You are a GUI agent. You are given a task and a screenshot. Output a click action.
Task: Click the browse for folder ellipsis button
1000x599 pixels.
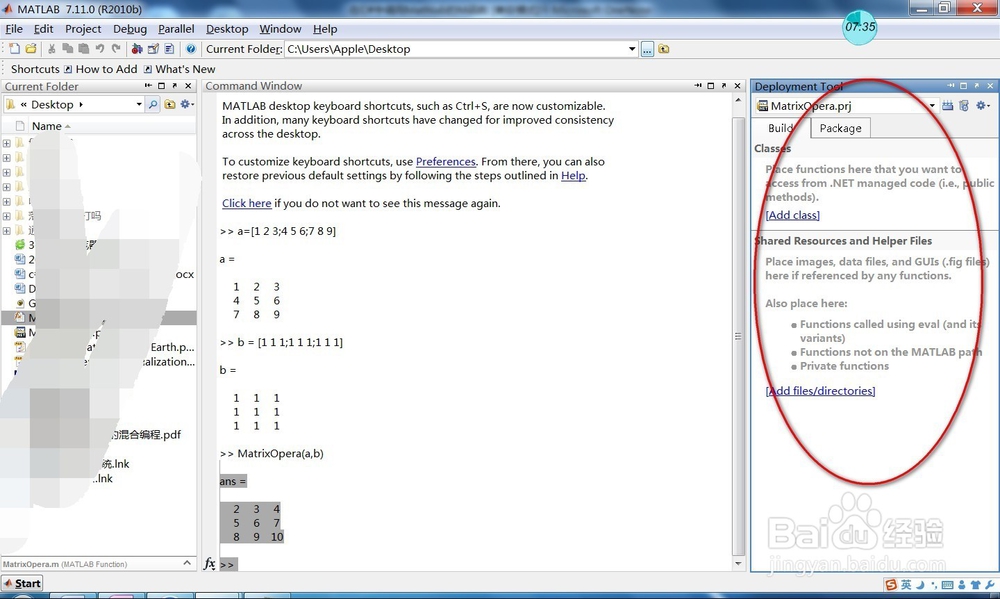(x=647, y=49)
